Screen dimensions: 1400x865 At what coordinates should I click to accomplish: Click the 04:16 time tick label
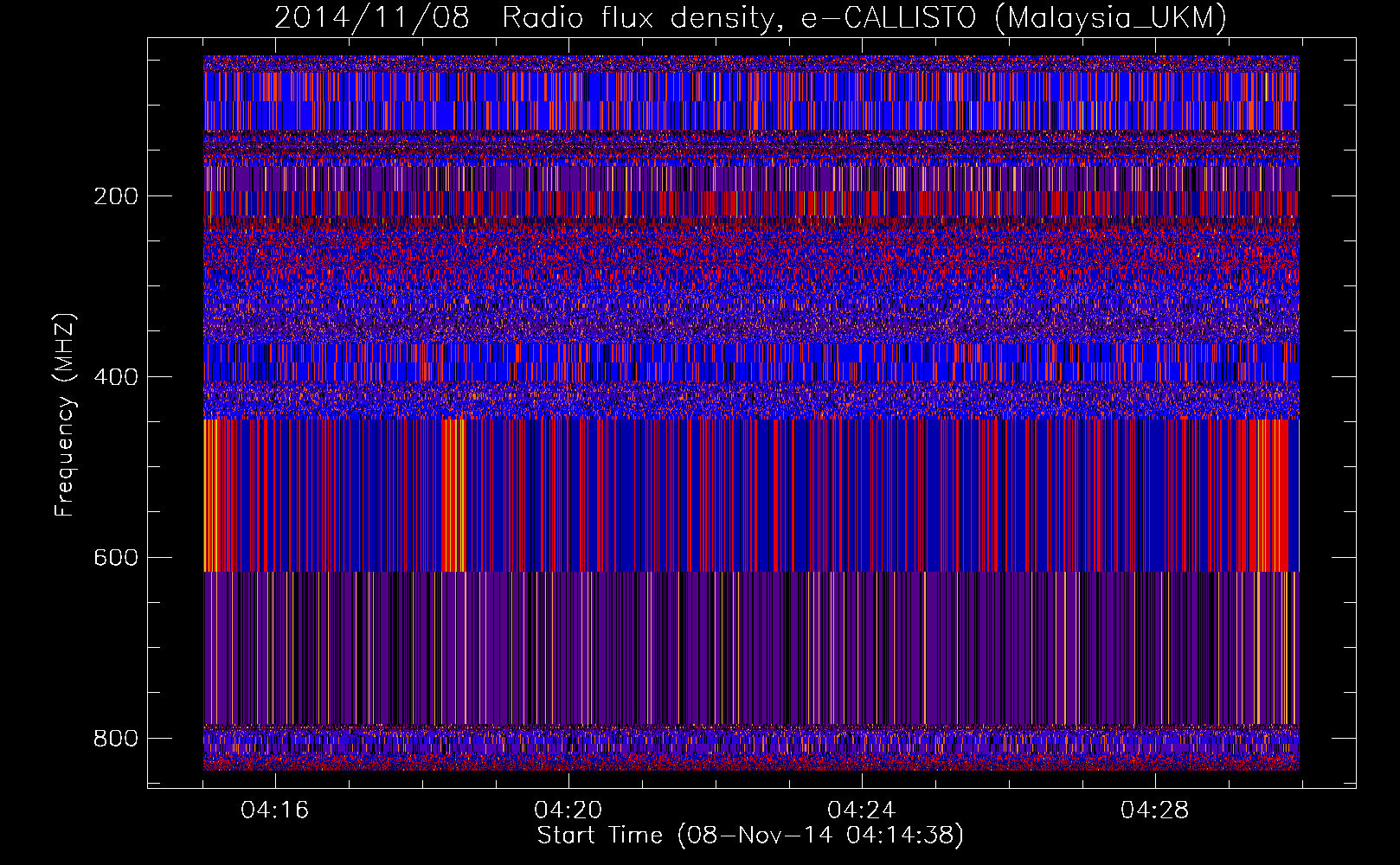275,811
